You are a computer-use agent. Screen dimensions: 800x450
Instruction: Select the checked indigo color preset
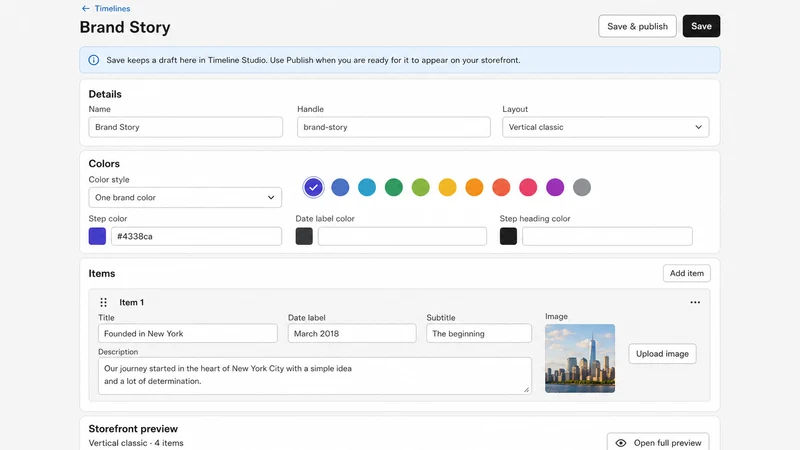point(313,187)
